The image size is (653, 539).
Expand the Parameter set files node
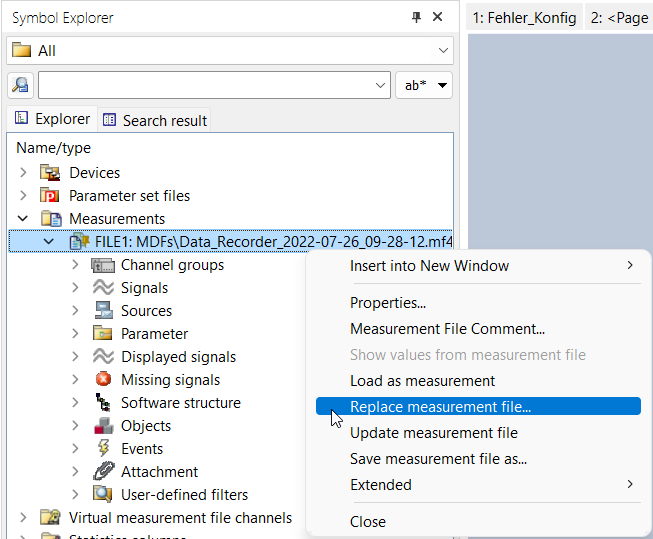tap(23, 195)
